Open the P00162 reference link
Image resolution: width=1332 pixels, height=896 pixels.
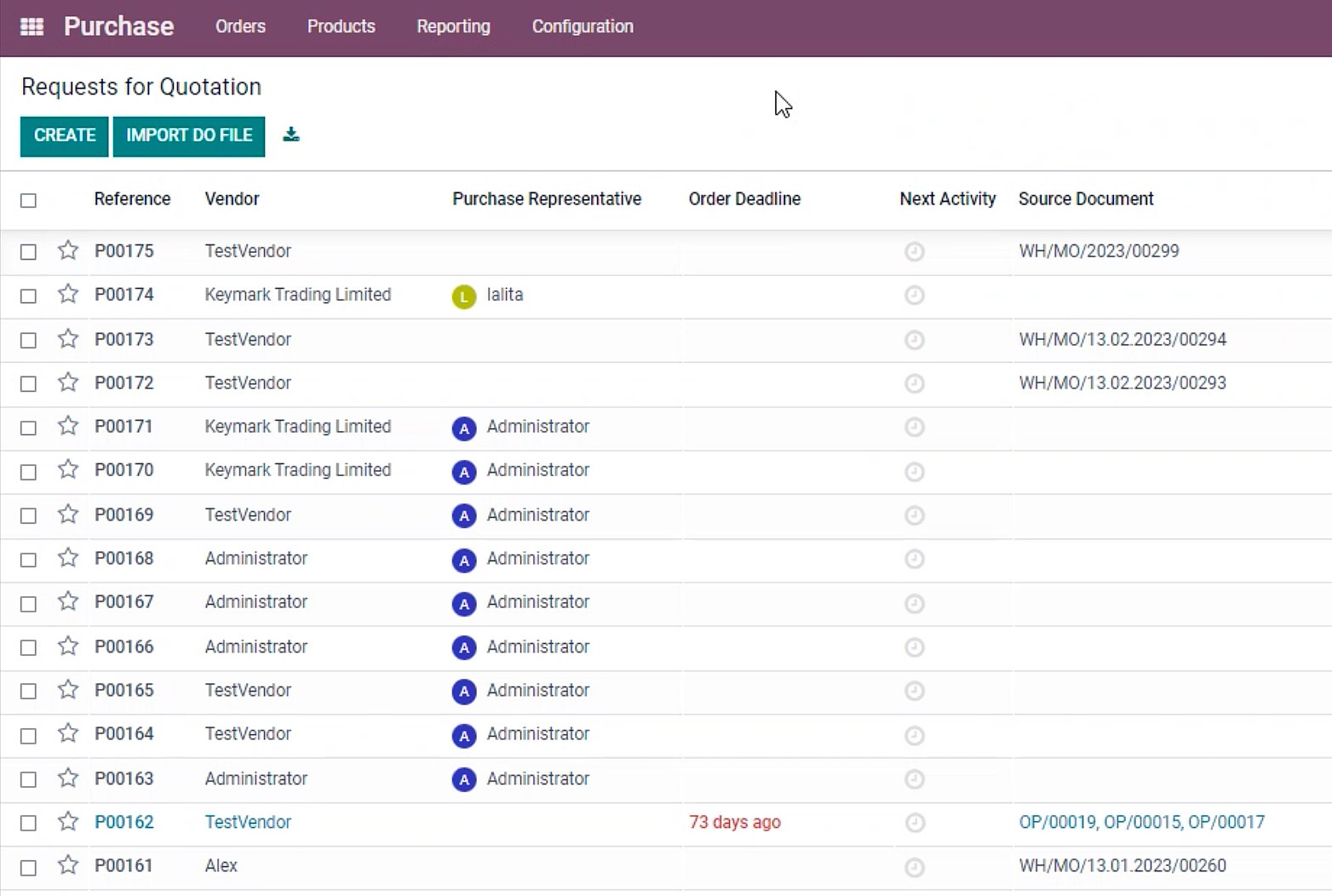(x=124, y=822)
